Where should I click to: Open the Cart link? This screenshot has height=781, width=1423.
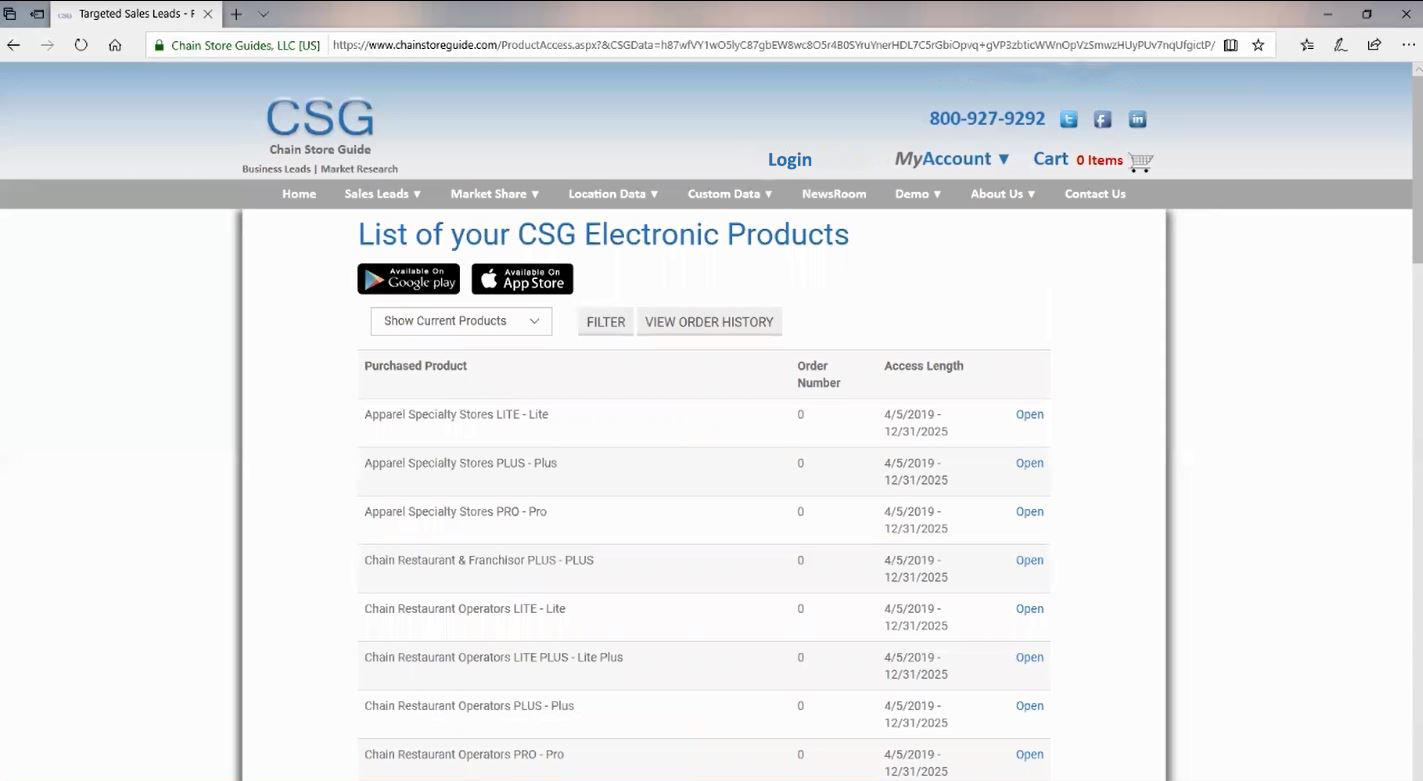click(1050, 159)
